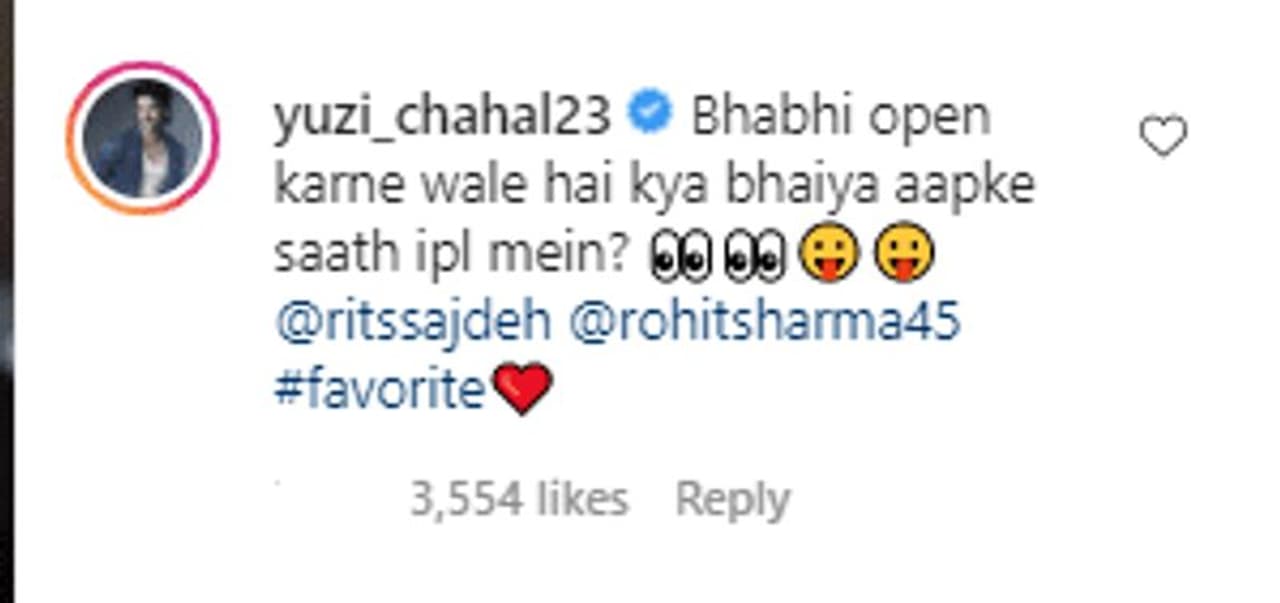Like the comment with the heart icon
Image resolution: width=1280 pixels, height=603 pixels.
[1163, 136]
